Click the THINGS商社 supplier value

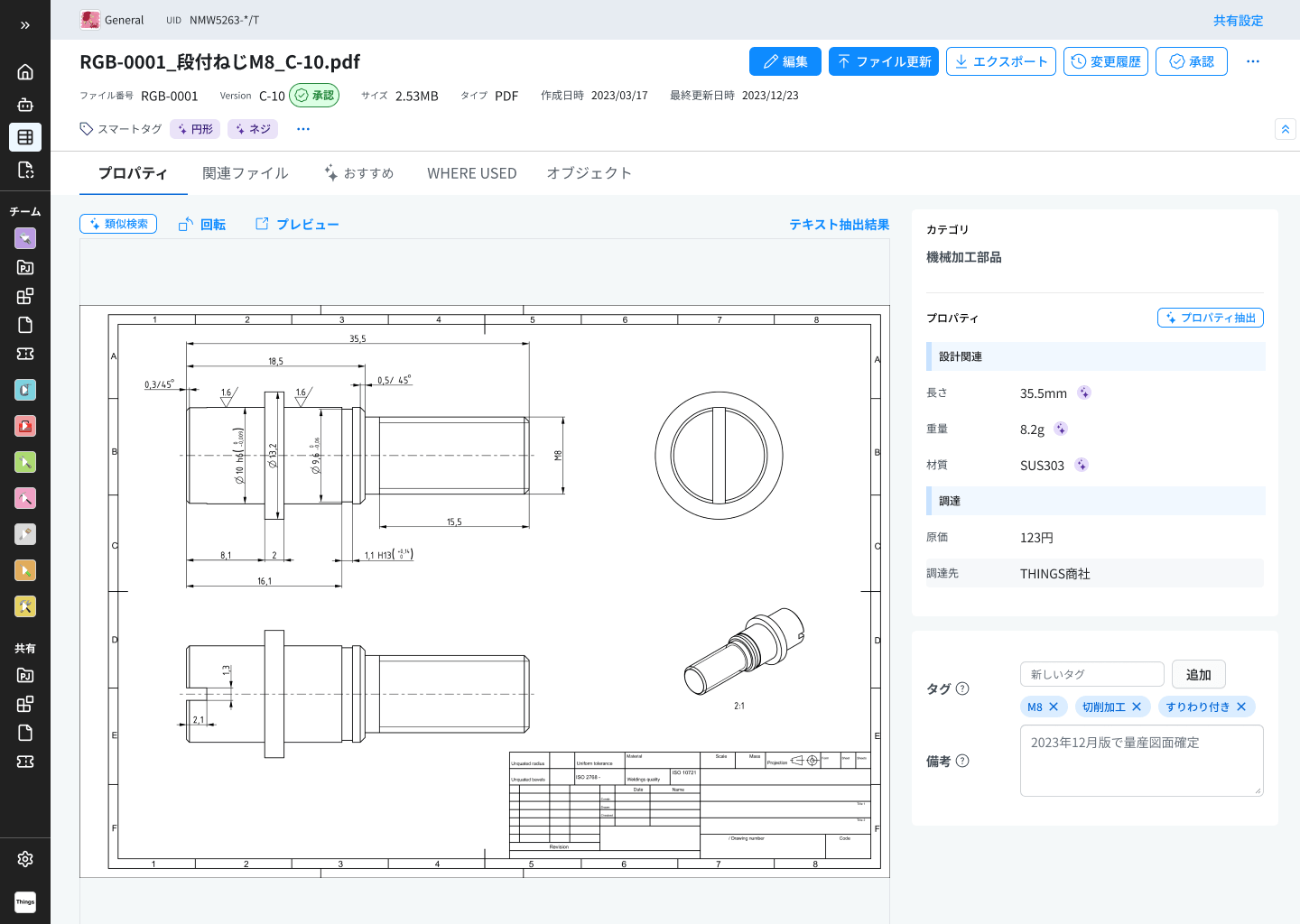click(x=1055, y=574)
